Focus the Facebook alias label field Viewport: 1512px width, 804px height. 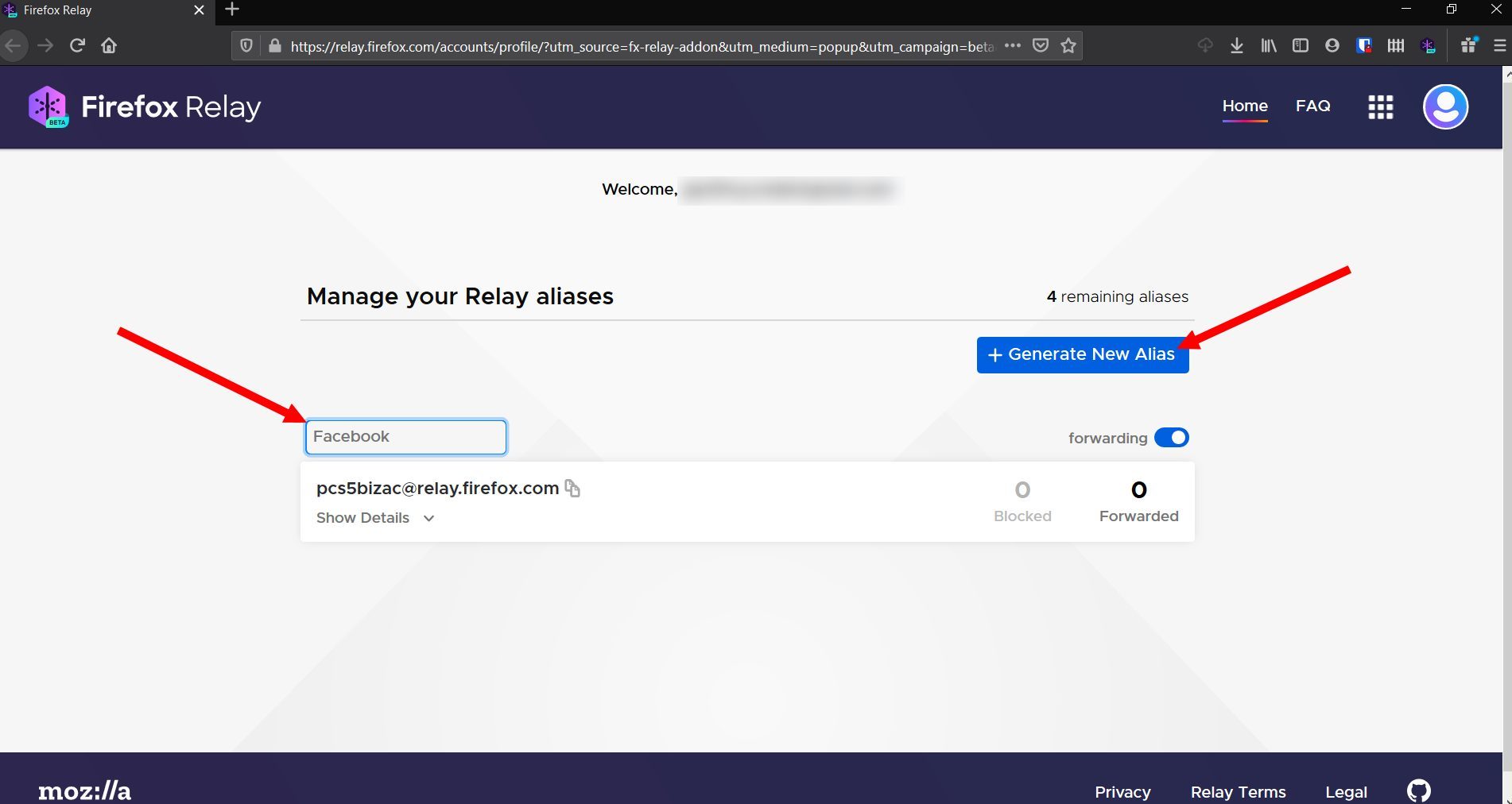[406, 437]
